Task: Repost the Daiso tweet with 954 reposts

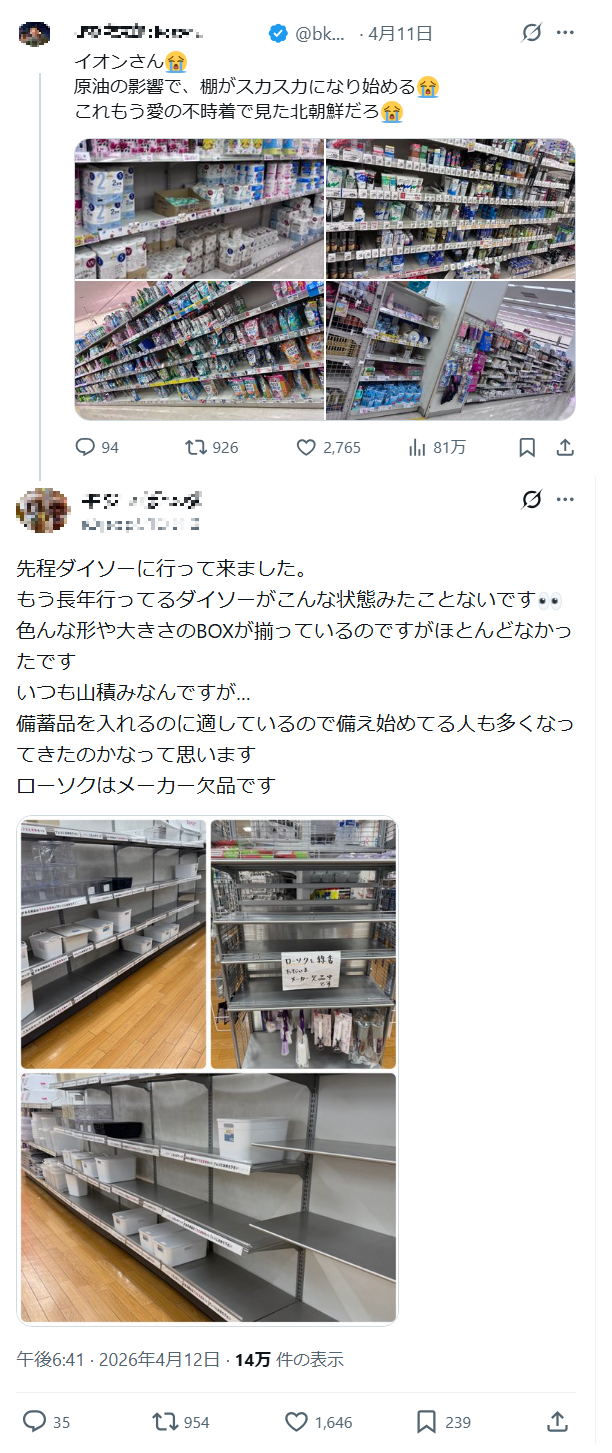Action: (x=164, y=1421)
